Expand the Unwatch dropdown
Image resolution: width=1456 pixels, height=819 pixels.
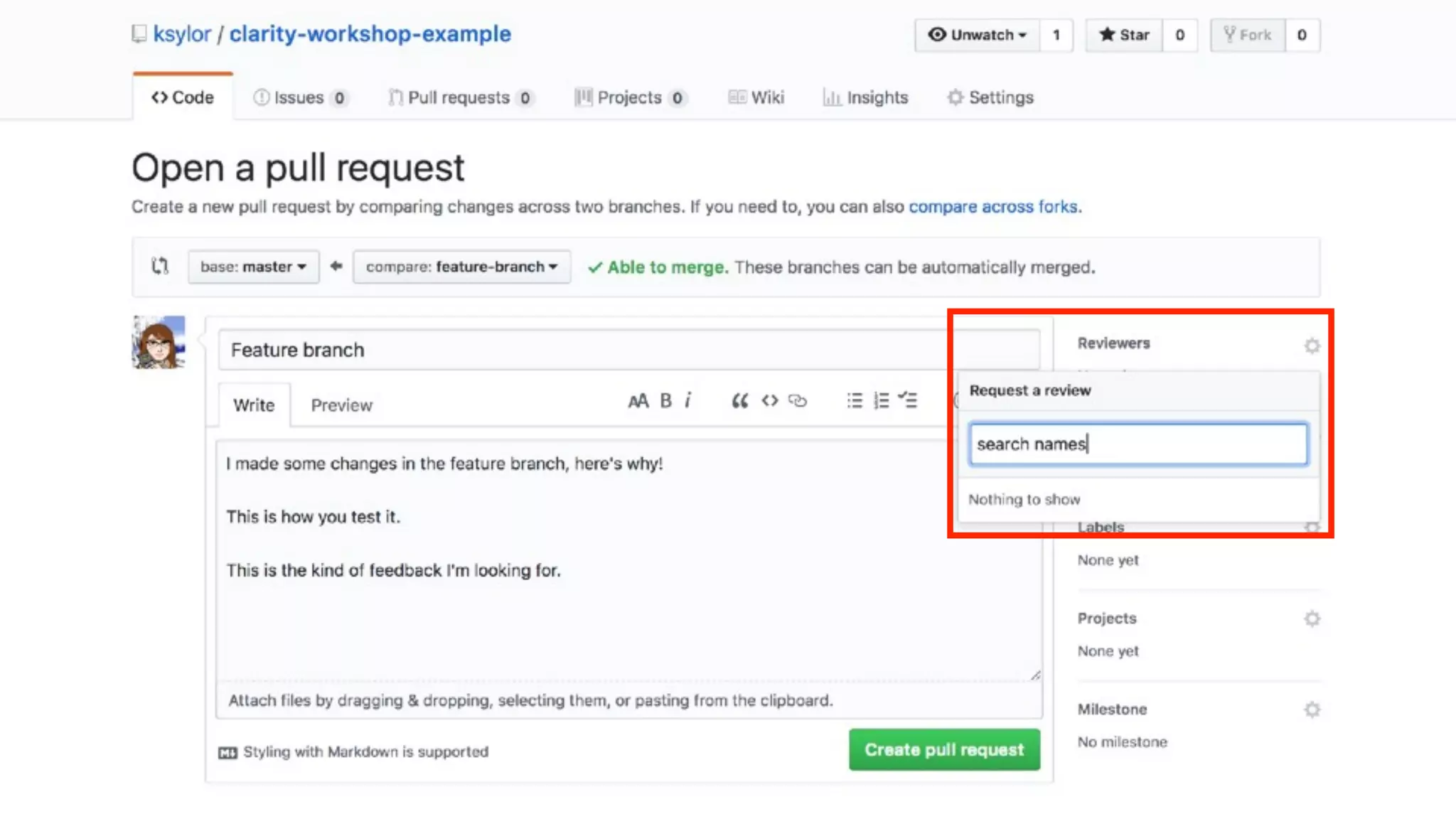point(978,35)
